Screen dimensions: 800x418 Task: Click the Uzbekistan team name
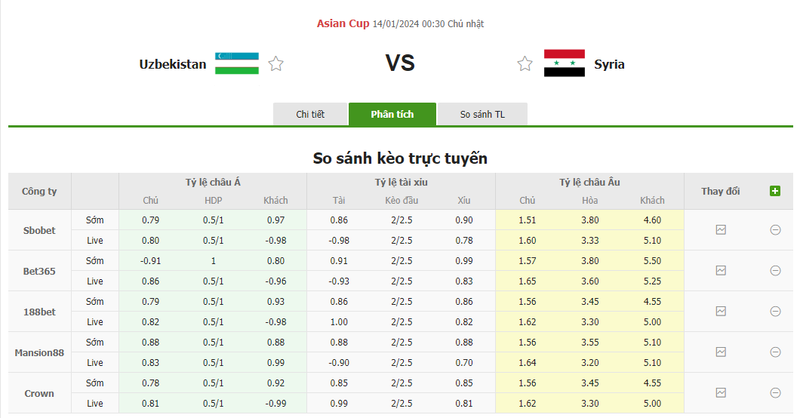[x=173, y=64]
